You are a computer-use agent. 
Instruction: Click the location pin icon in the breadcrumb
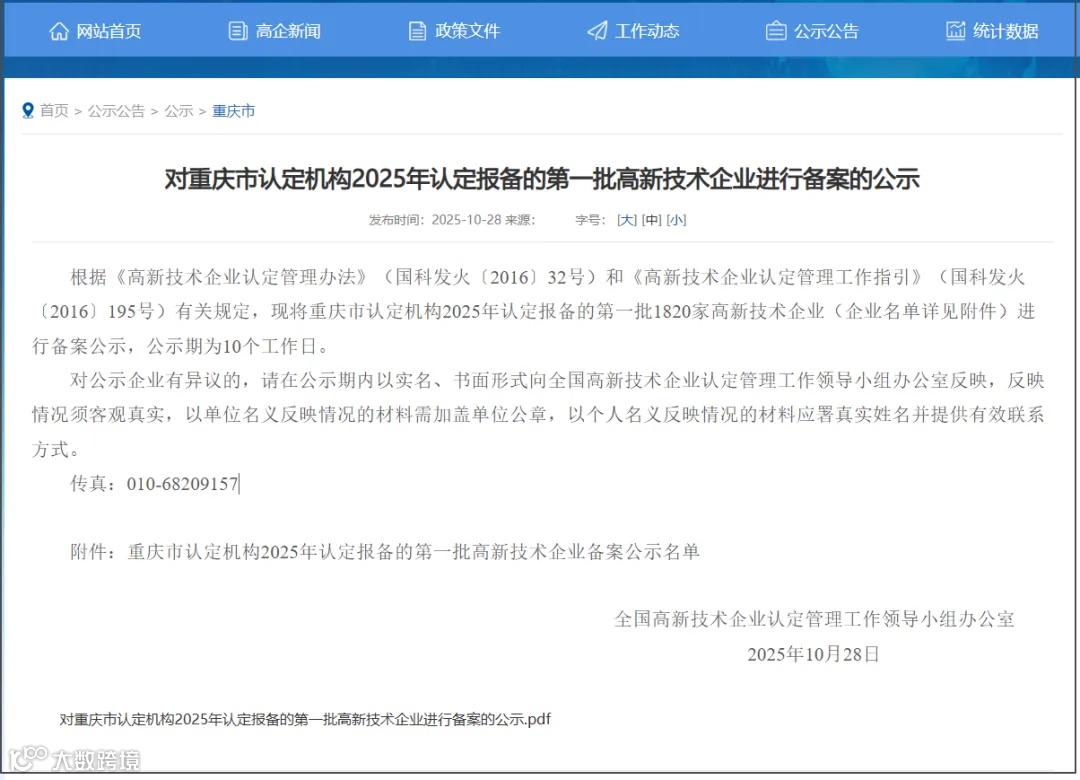click(28, 110)
